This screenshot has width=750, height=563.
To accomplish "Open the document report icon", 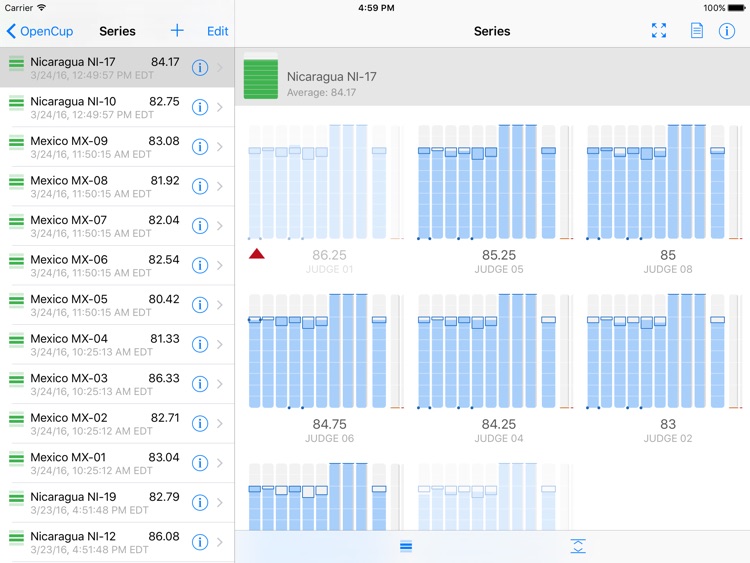I will [697, 31].
